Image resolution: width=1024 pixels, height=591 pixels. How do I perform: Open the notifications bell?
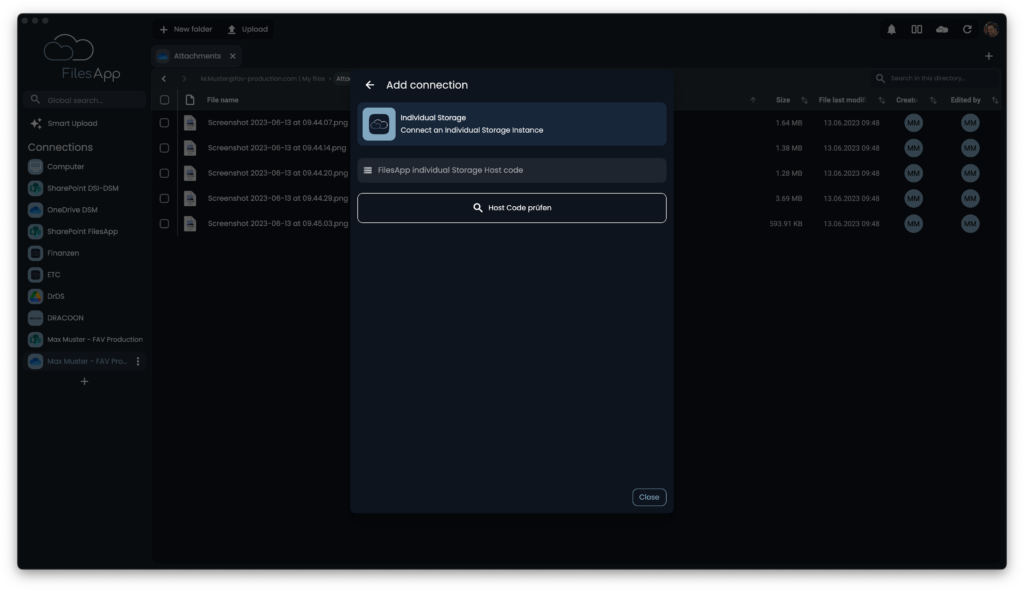click(891, 29)
